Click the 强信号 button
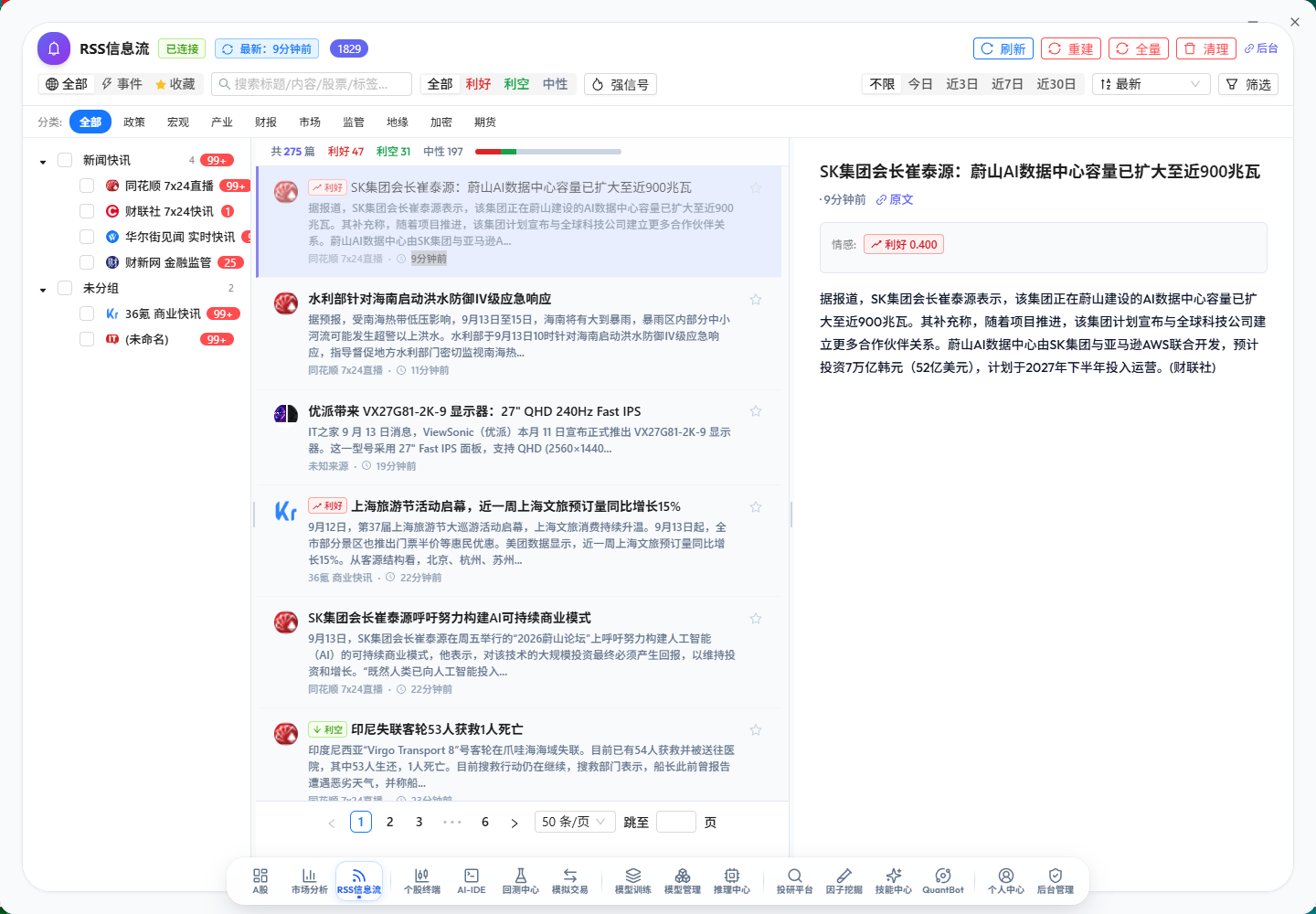This screenshot has height=914, width=1316. 621,84
